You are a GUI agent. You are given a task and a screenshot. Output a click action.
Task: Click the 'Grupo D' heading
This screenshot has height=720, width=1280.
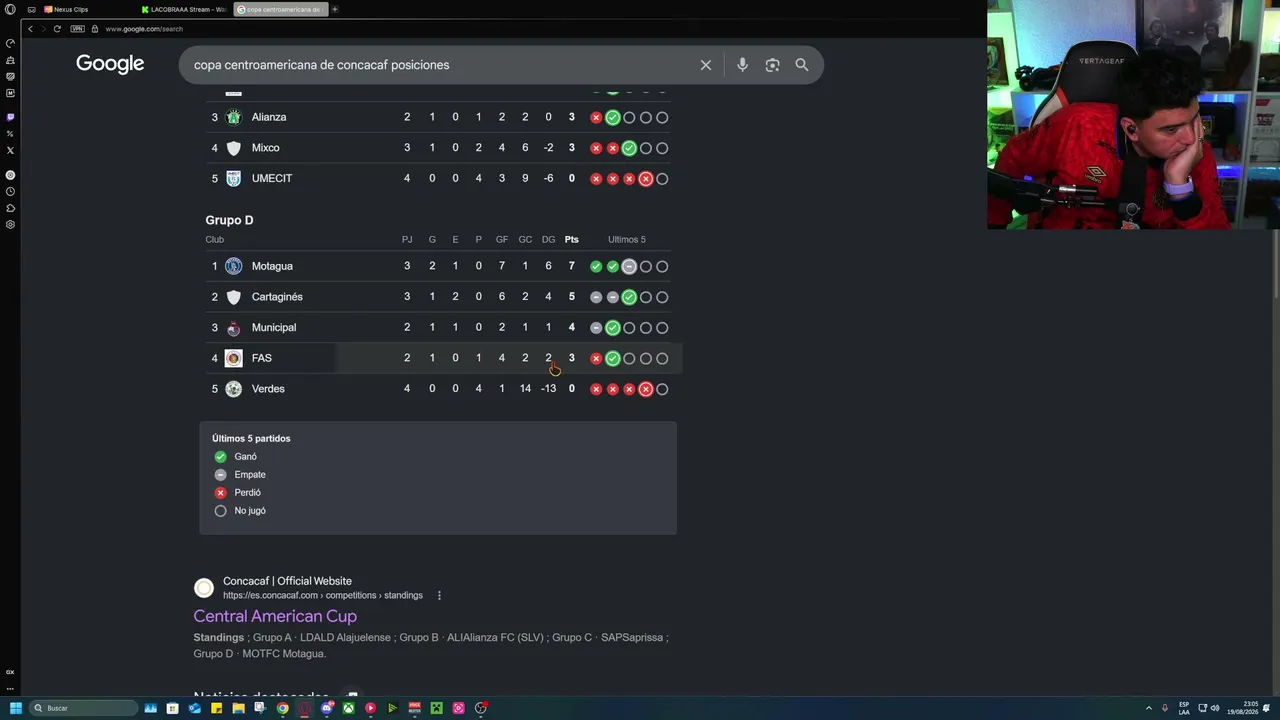click(x=229, y=220)
